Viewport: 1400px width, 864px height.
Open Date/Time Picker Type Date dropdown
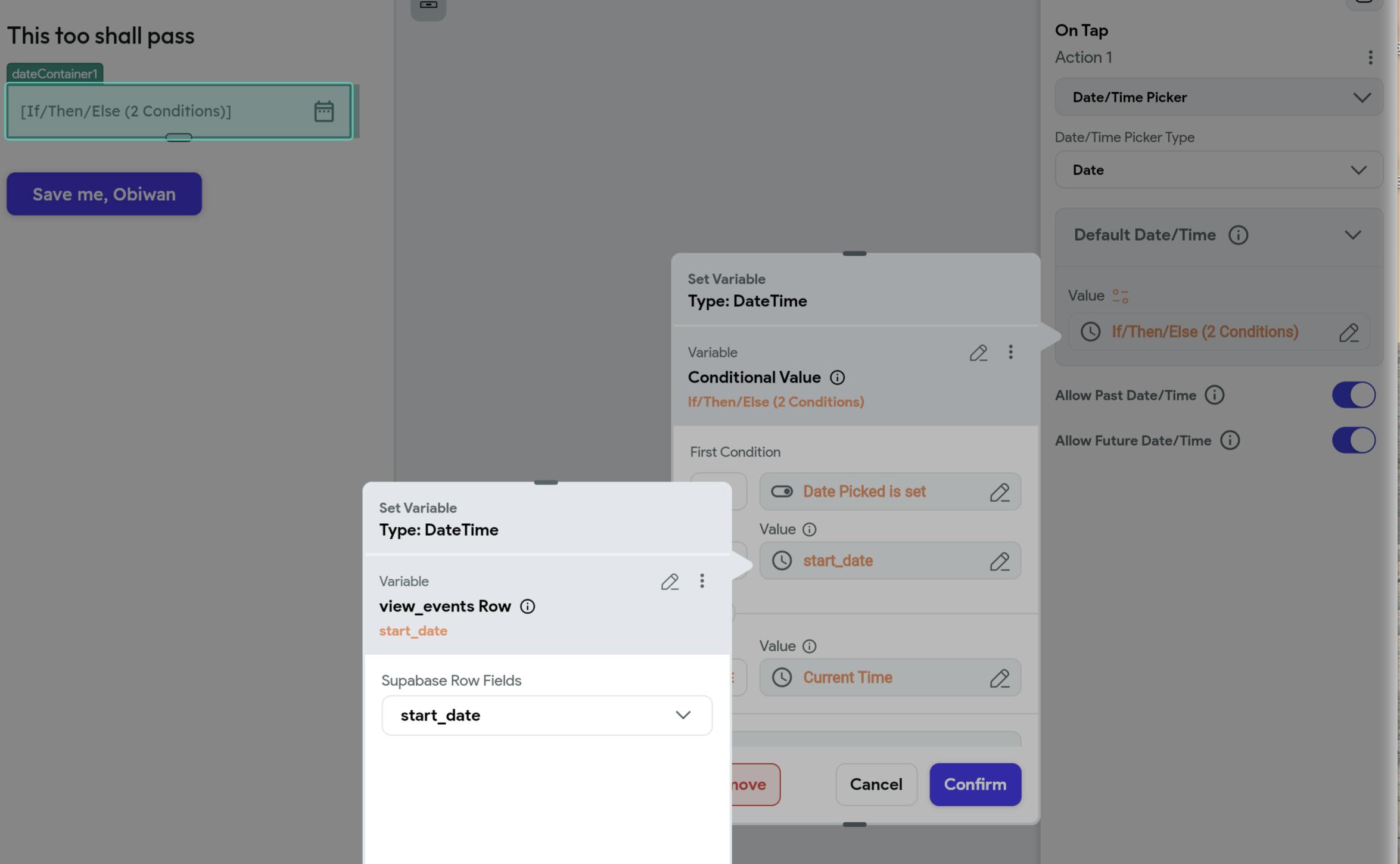point(1218,170)
